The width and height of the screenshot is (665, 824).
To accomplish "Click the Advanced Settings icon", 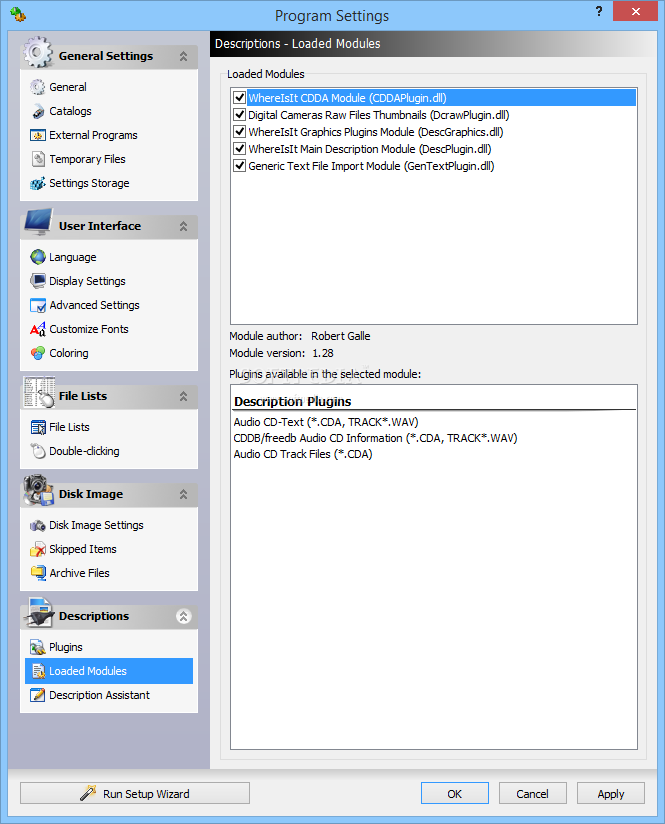I will [x=37, y=305].
